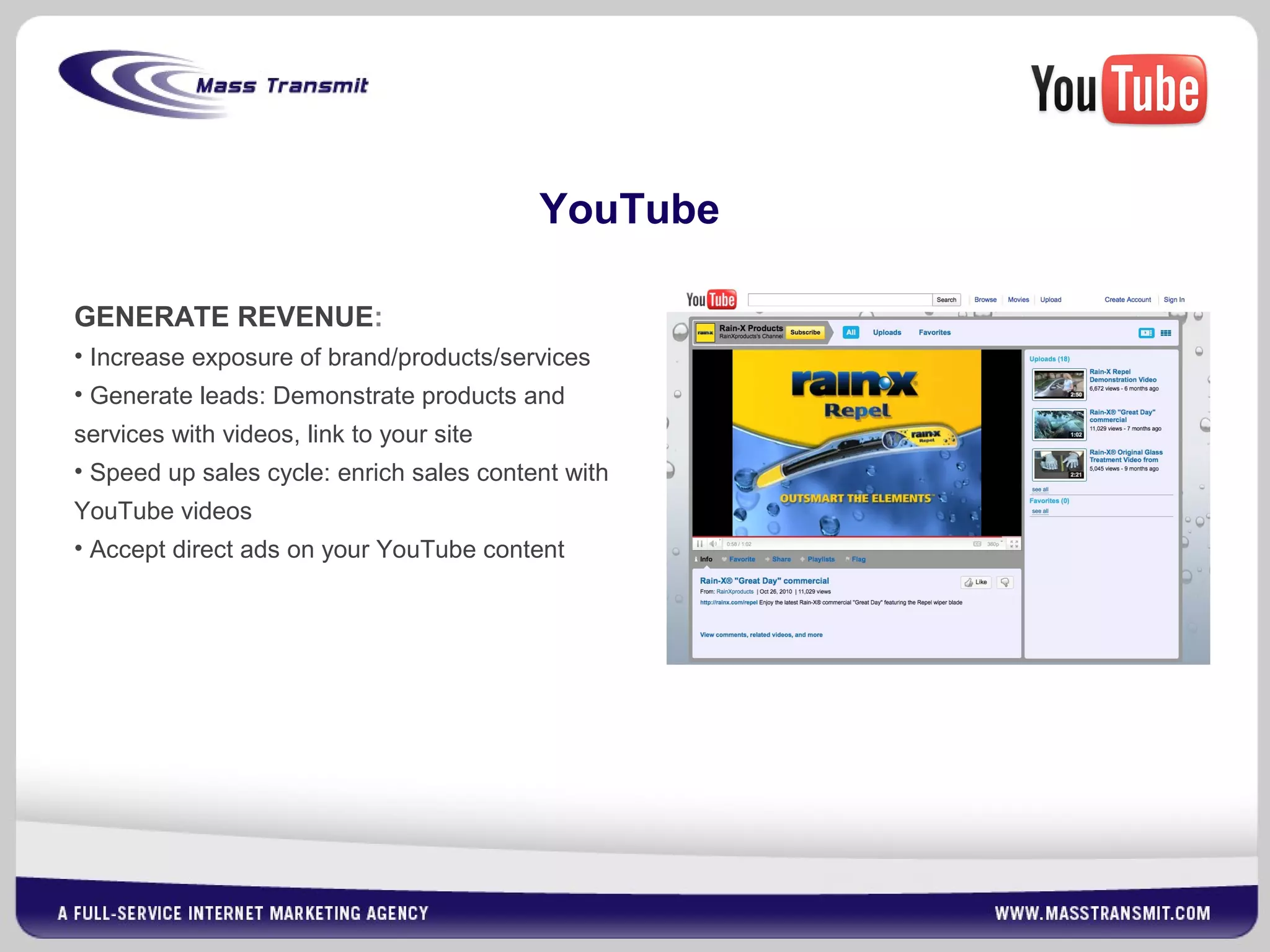Click Share under the video player

pos(778,559)
